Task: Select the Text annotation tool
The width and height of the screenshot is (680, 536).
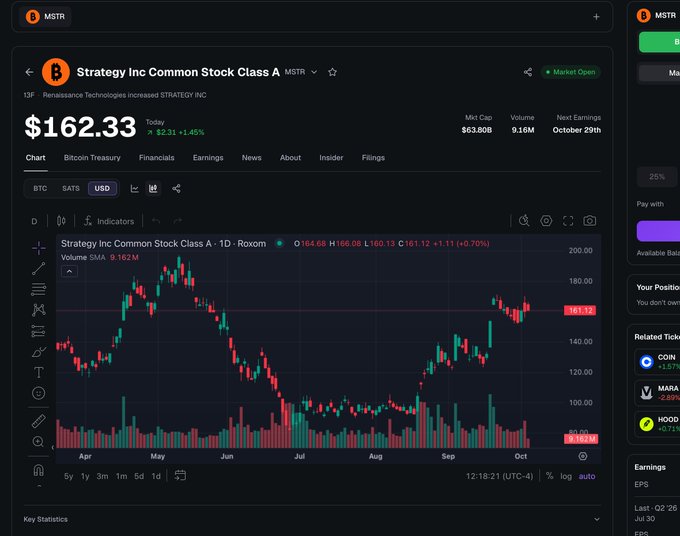Action: pyautogui.click(x=39, y=372)
